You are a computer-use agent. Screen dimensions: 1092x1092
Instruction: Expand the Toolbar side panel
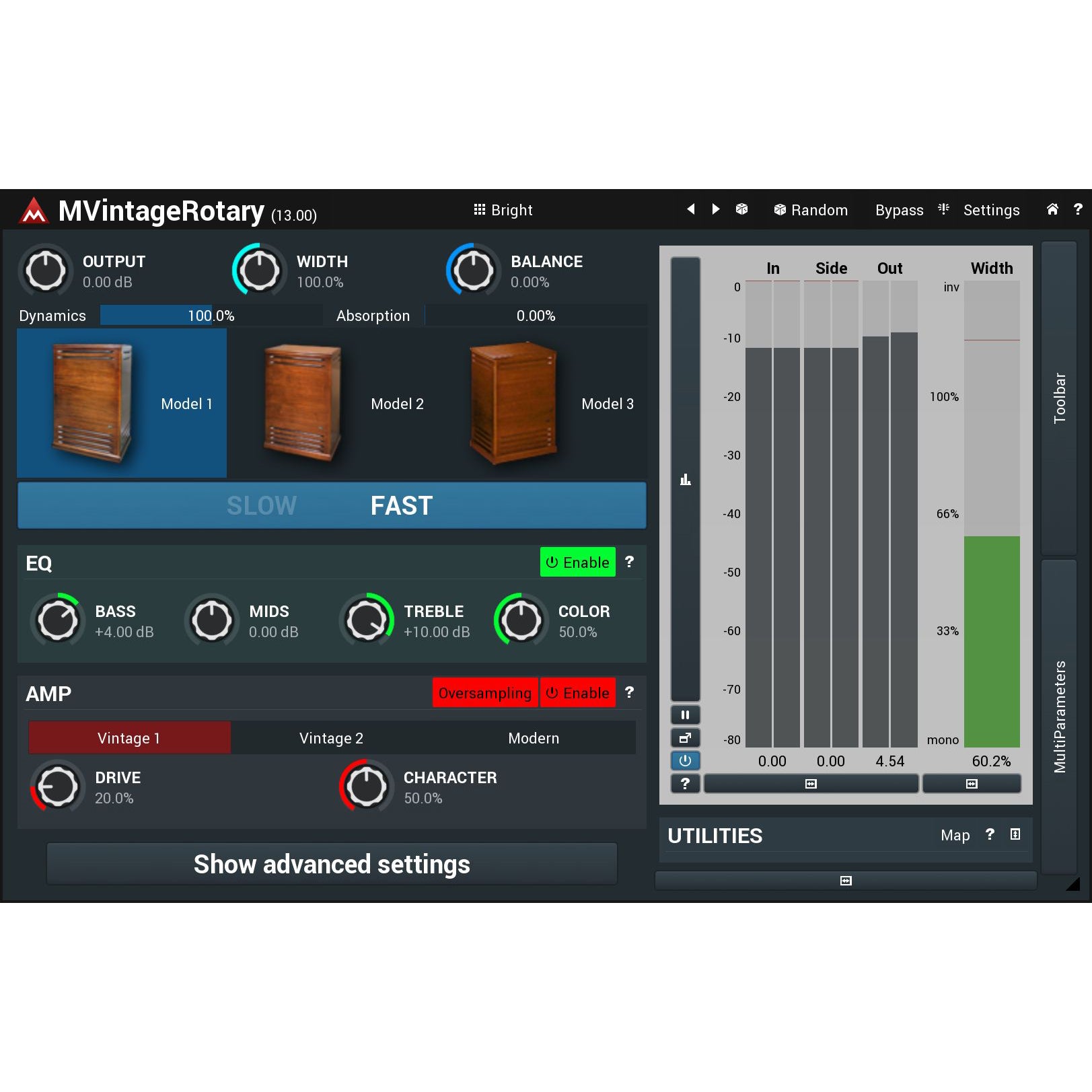click(1059, 398)
